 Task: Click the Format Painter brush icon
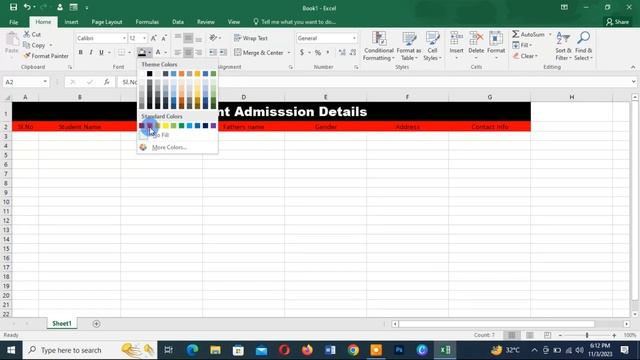click(27, 56)
